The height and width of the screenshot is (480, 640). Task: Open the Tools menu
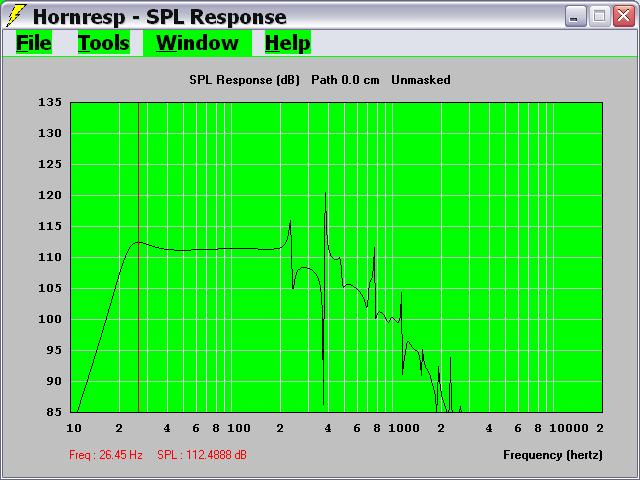104,42
